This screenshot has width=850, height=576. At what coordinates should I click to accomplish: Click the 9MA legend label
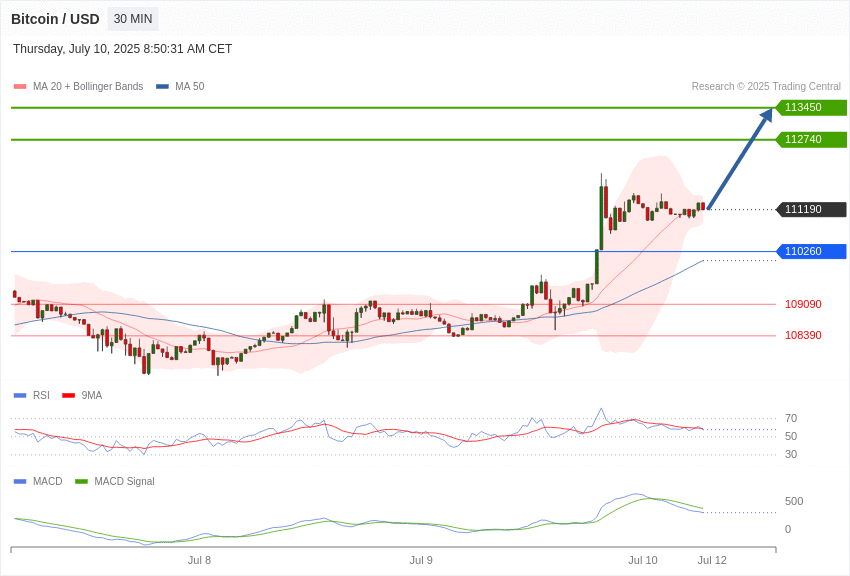coord(92,396)
